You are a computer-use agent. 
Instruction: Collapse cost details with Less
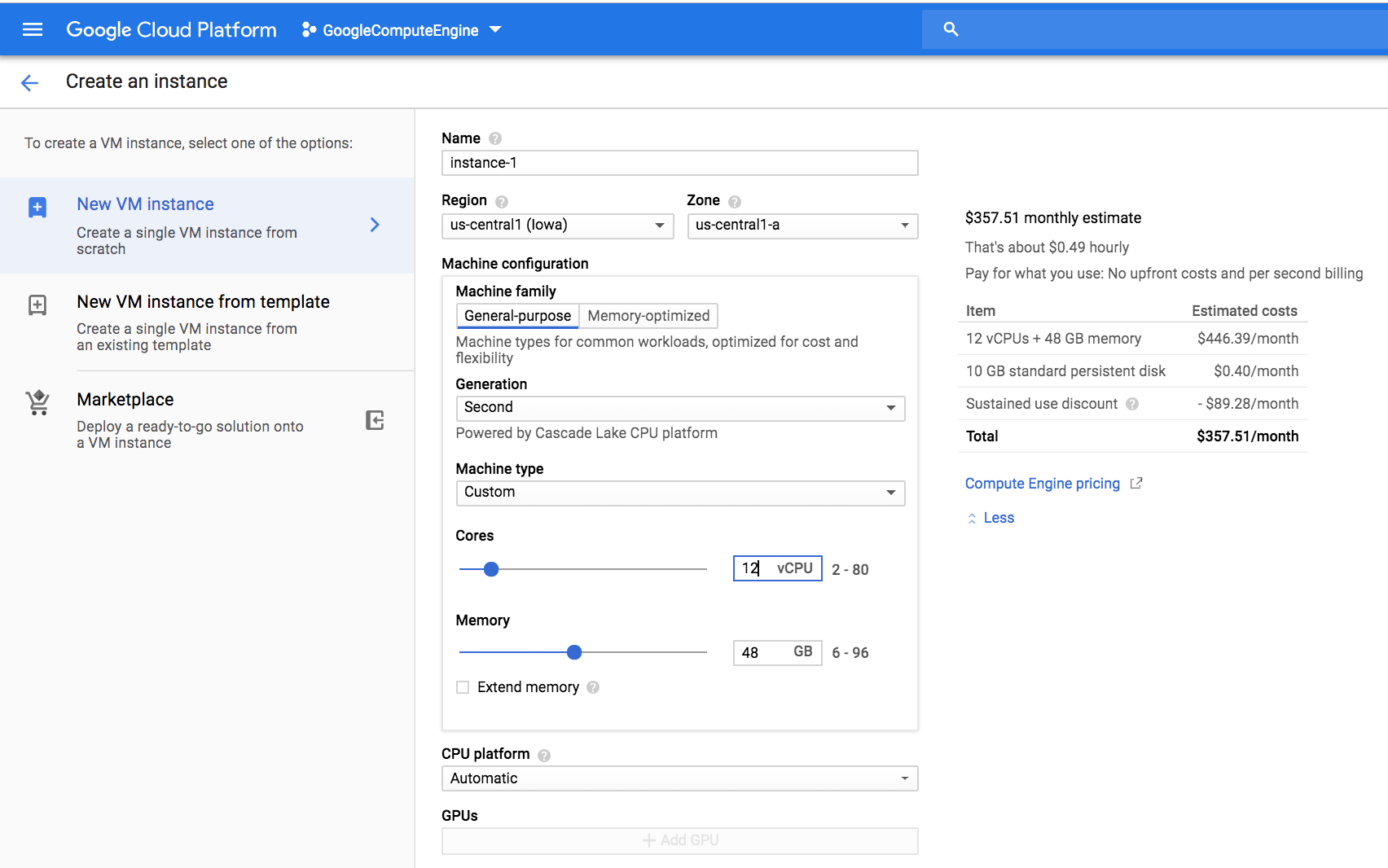(990, 518)
